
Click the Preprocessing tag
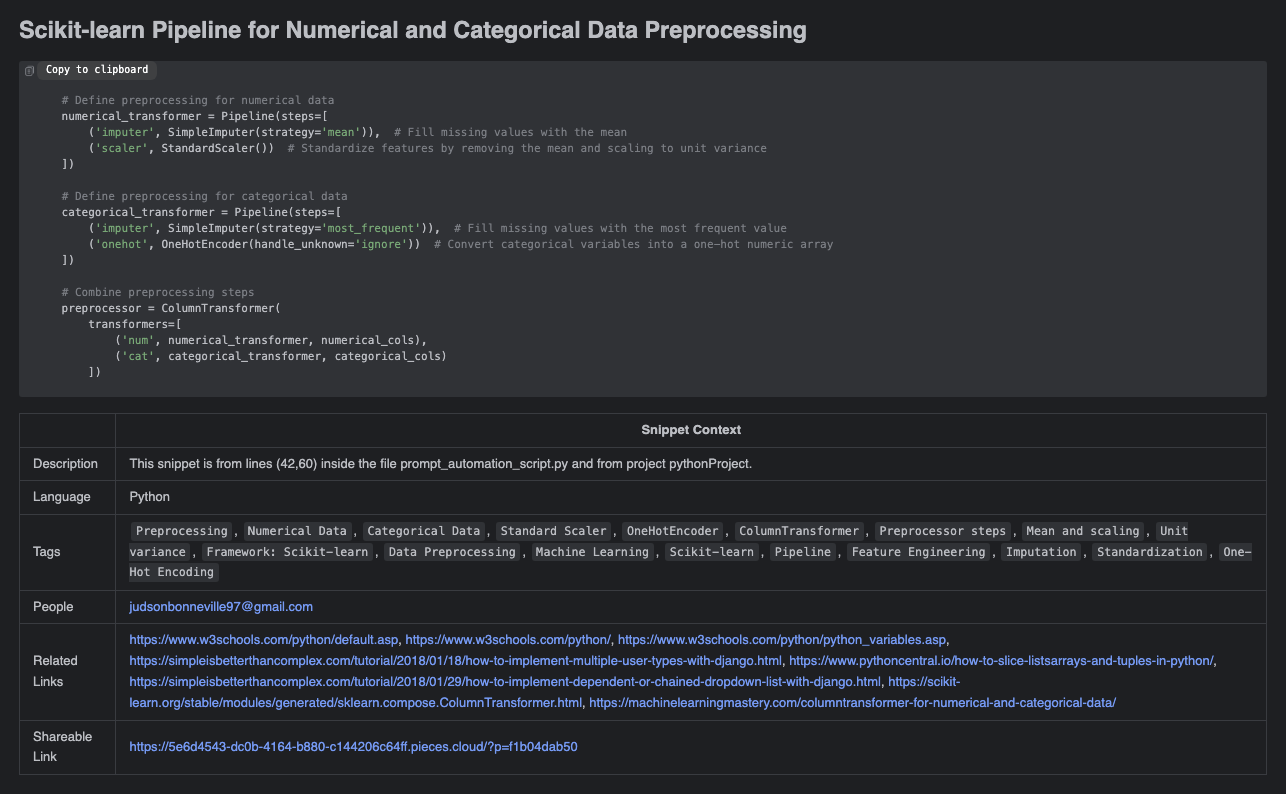click(181, 531)
